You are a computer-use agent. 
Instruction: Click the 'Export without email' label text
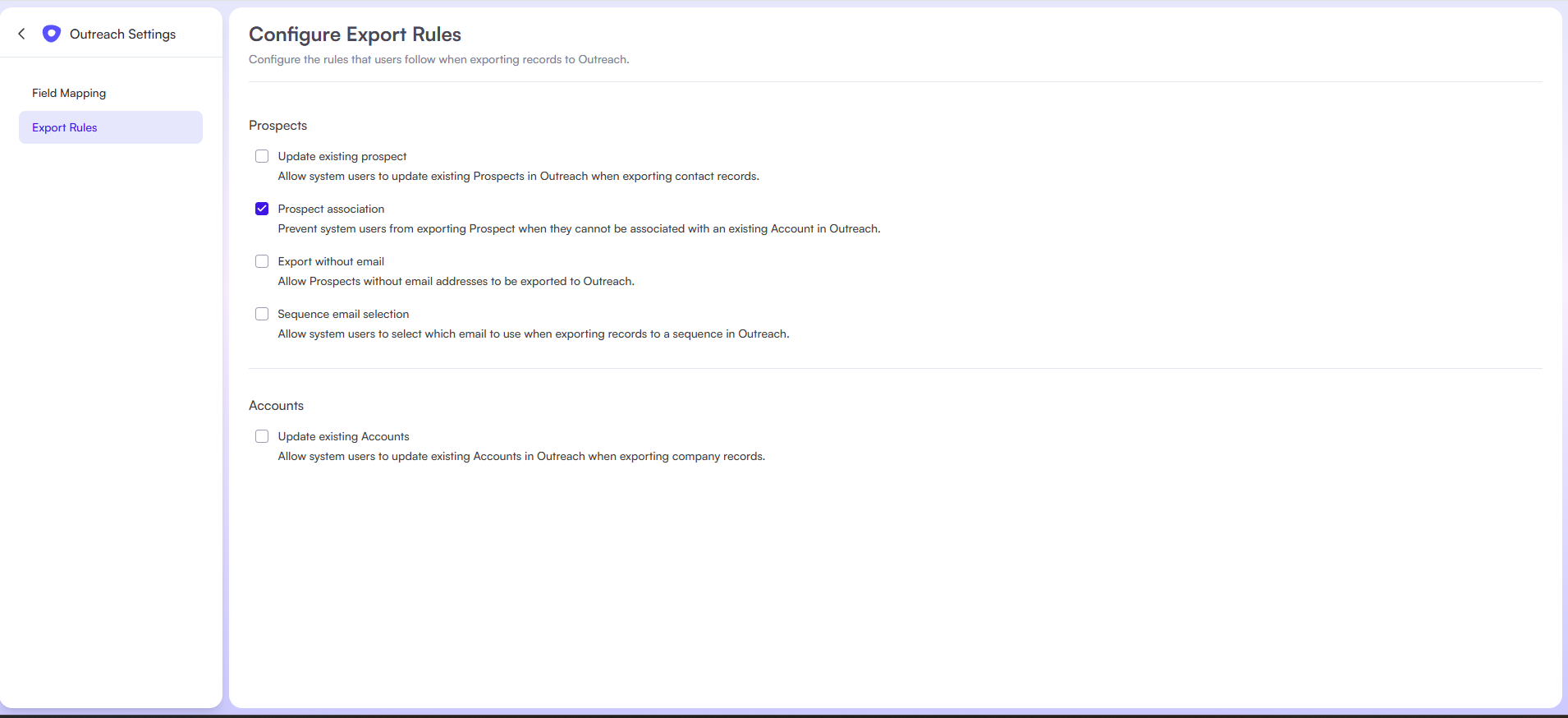(331, 261)
